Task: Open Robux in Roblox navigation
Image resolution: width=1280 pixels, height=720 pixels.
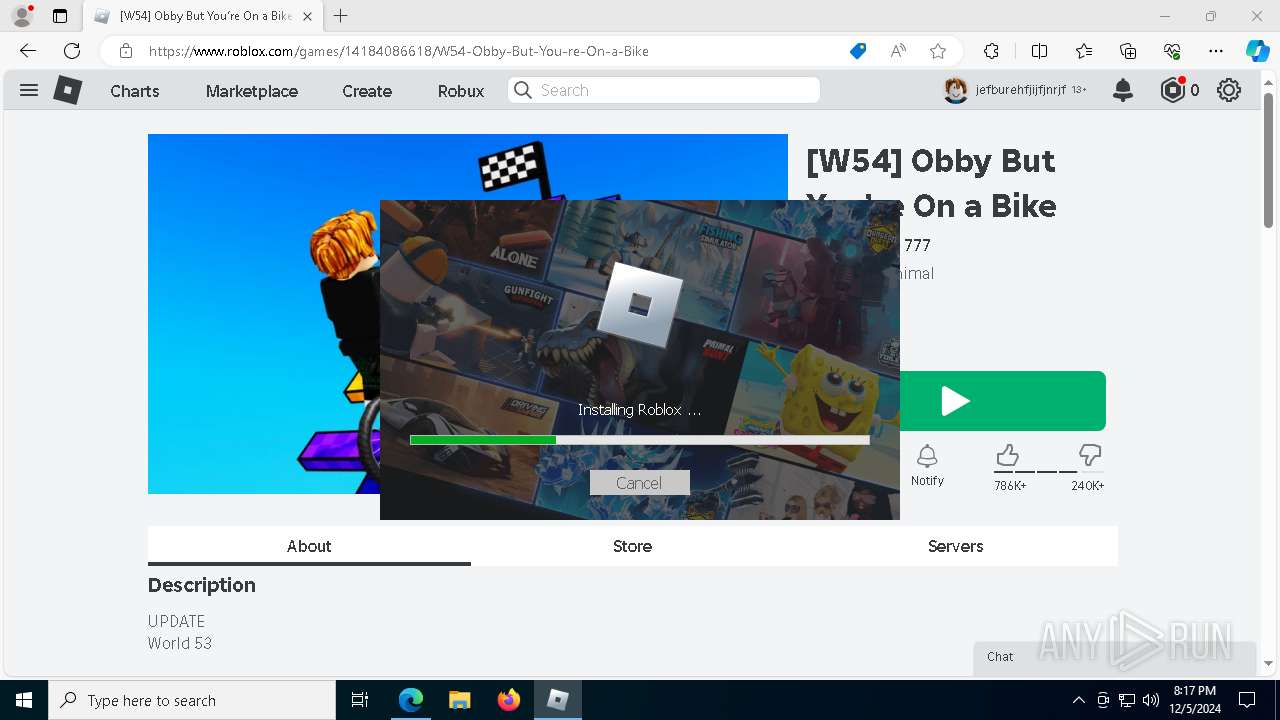Action: point(461,91)
